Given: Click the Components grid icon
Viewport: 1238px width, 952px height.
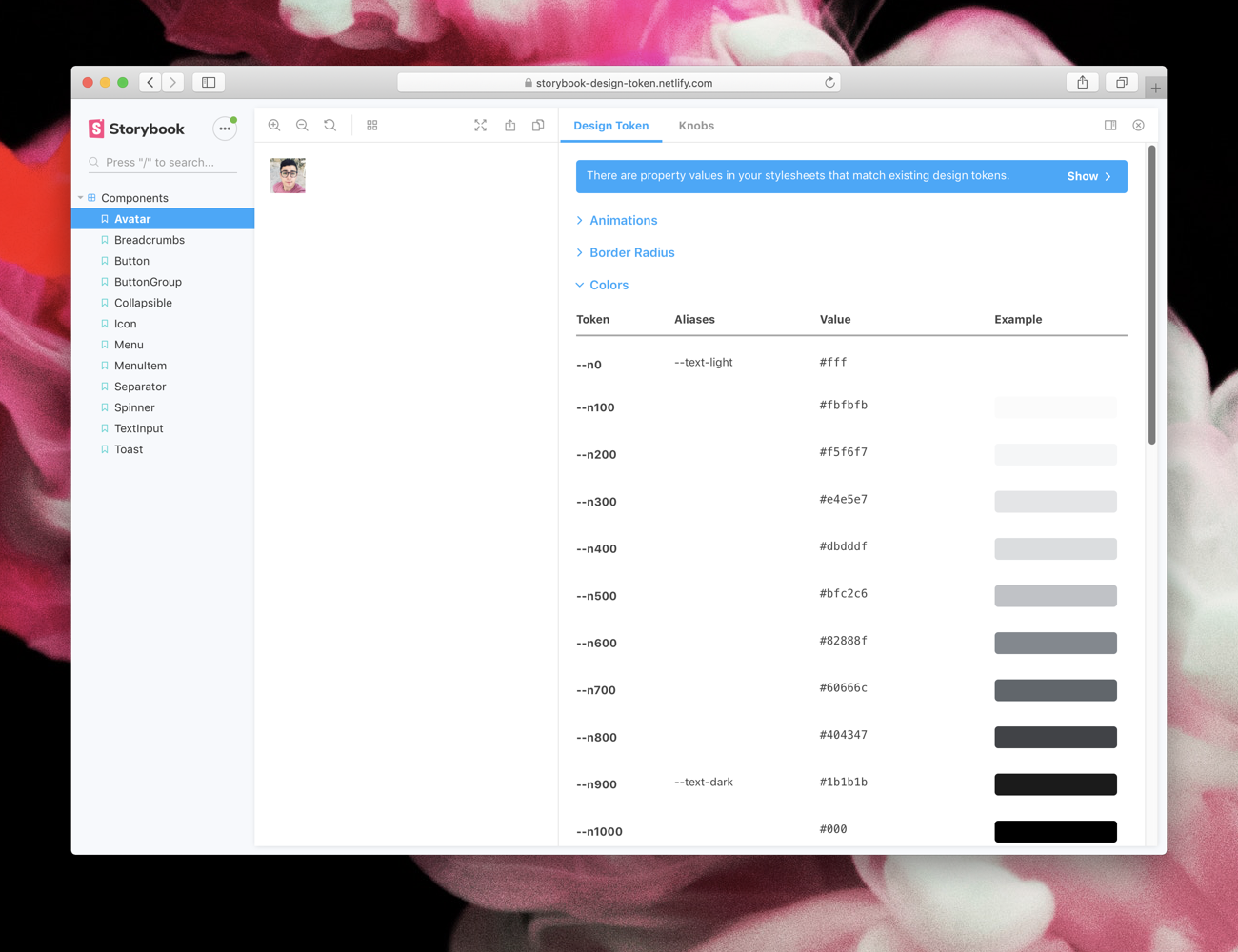Looking at the screenshot, I should click(92, 198).
